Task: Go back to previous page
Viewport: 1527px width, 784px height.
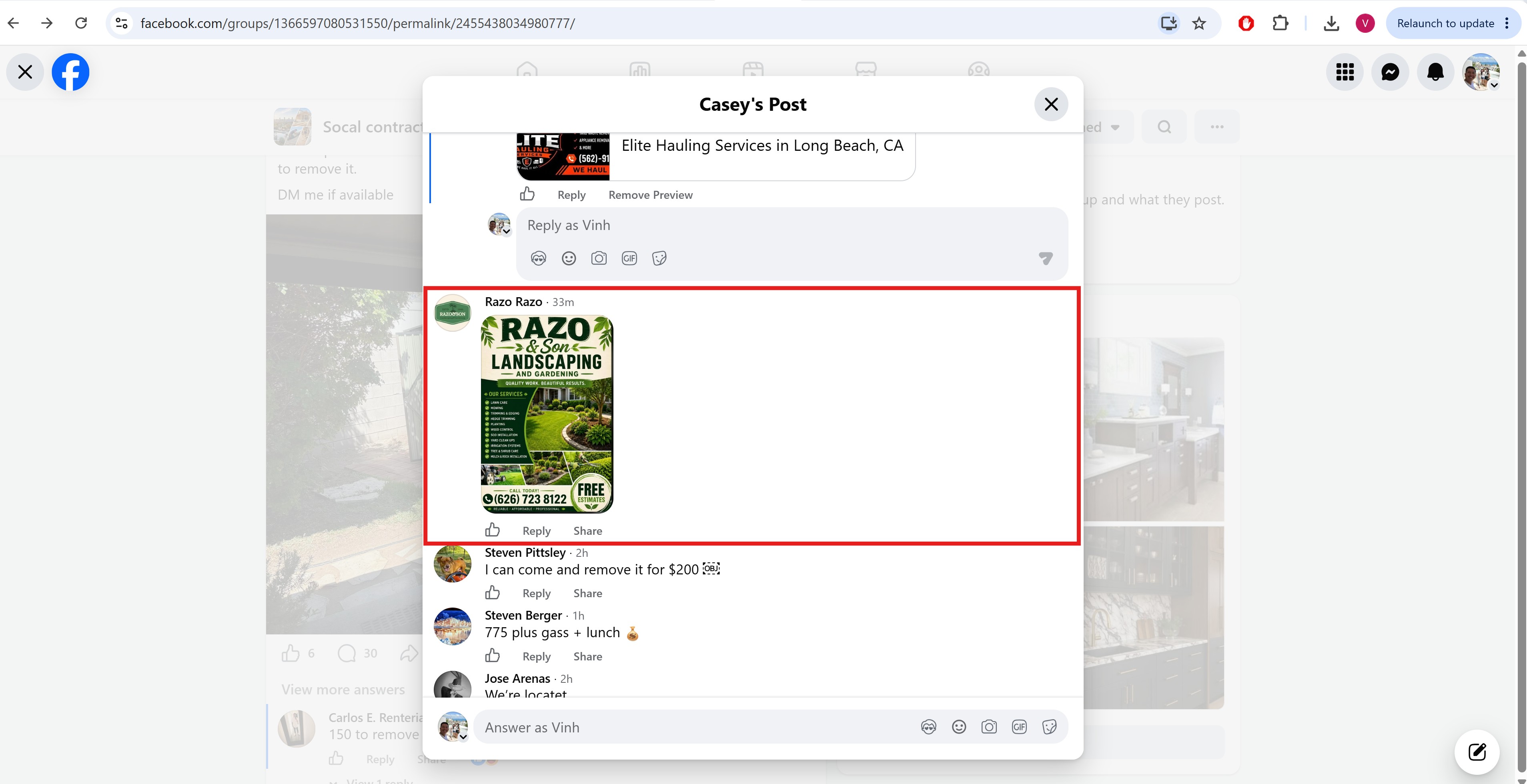Action: coord(14,23)
